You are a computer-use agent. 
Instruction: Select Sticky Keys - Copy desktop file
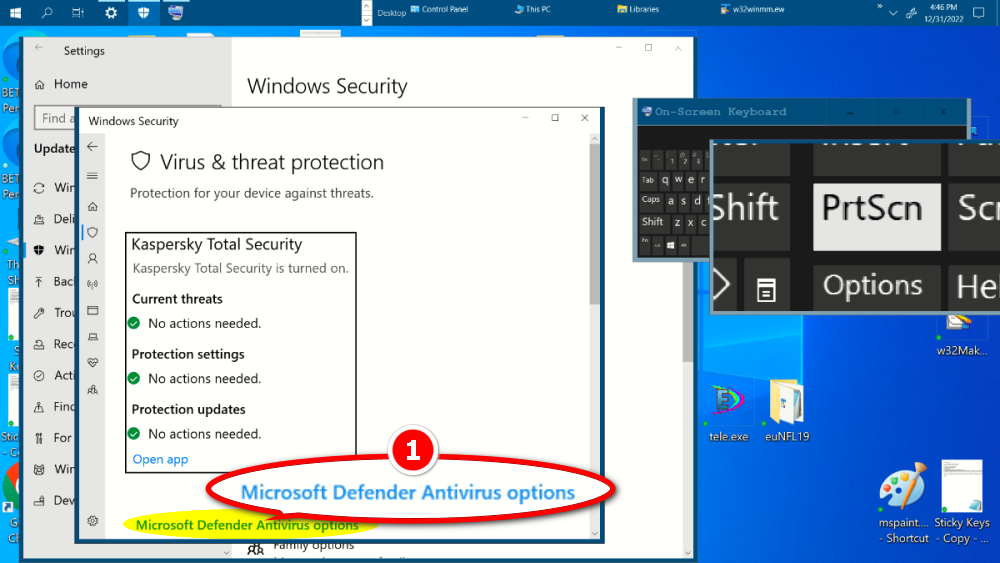(x=962, y=502)
